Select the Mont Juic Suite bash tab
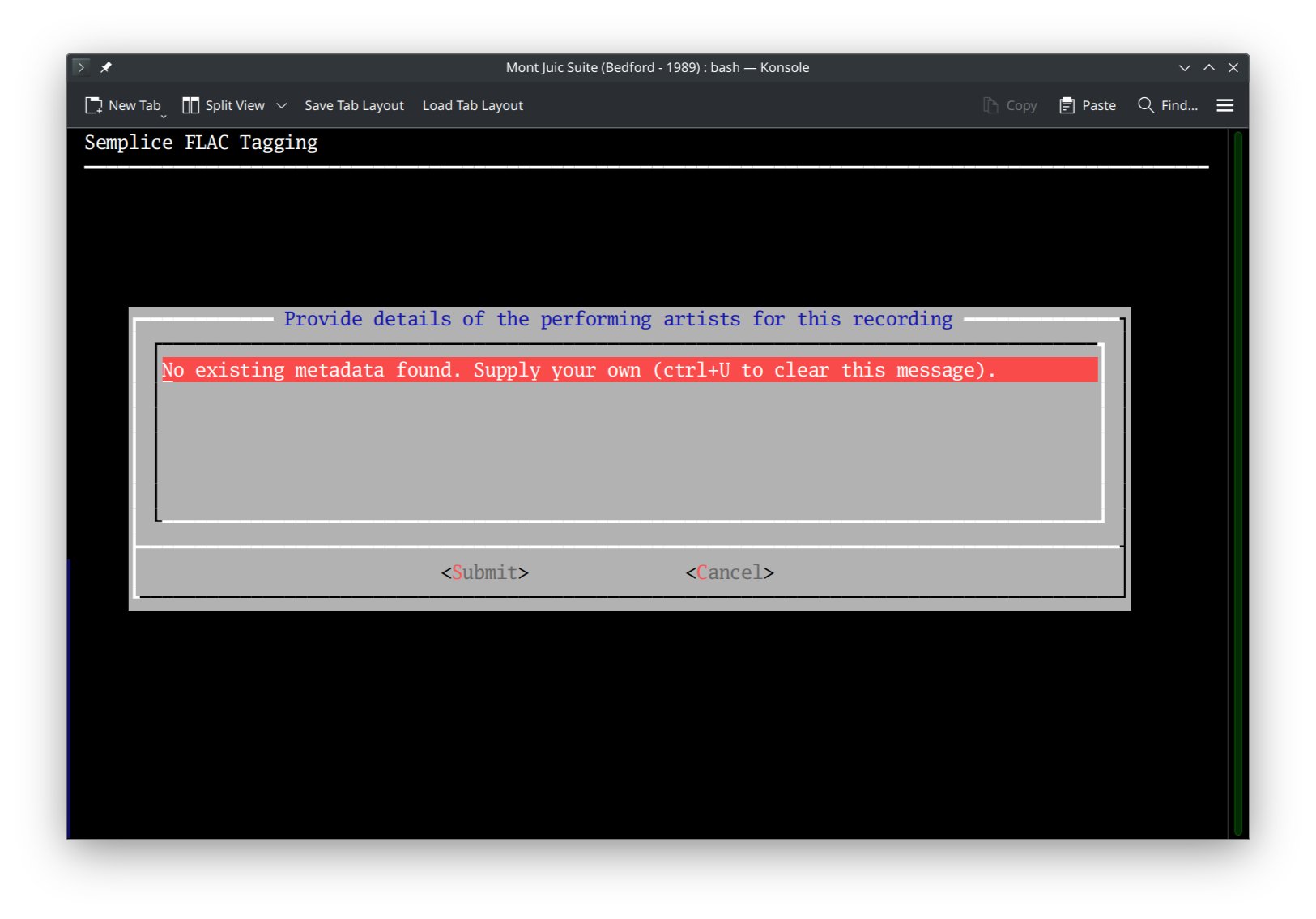 click(658, 67)
